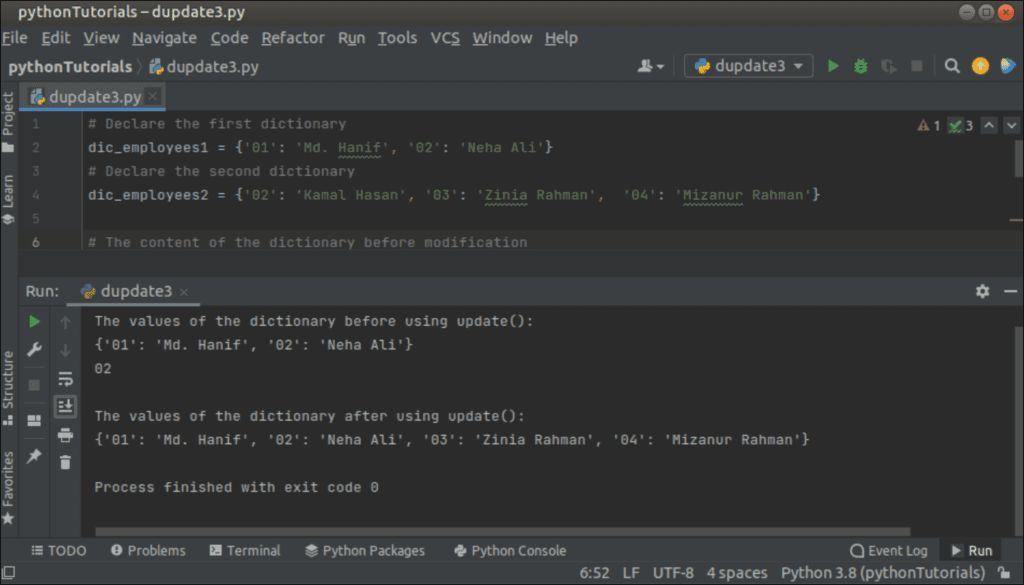Run dupdate3 with the green toolbar play icon
Image resolution: width=1024 pixels, height=585 pixels.
pos(833,66)
